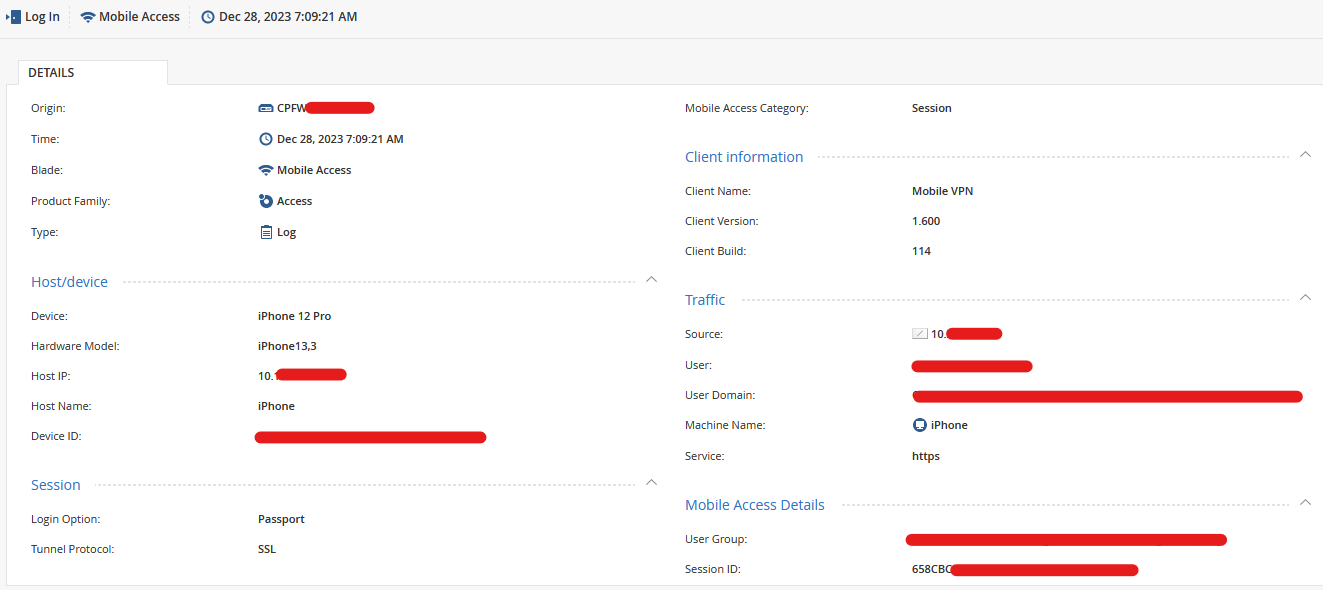Click the wifi icon in the Blade row
Screen dimensions: 1323x590
click(x=266, y=170)
